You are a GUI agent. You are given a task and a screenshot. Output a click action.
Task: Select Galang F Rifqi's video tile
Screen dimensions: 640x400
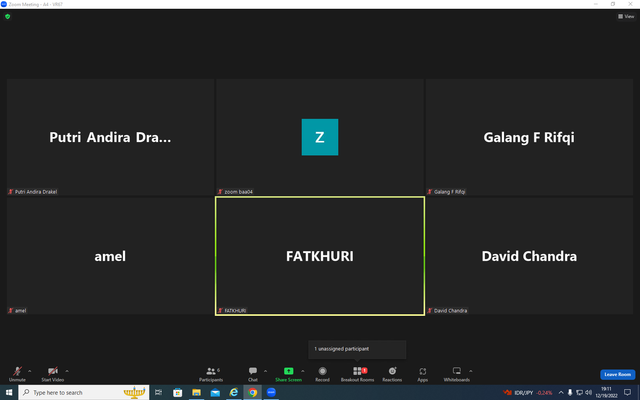point(529,137)
